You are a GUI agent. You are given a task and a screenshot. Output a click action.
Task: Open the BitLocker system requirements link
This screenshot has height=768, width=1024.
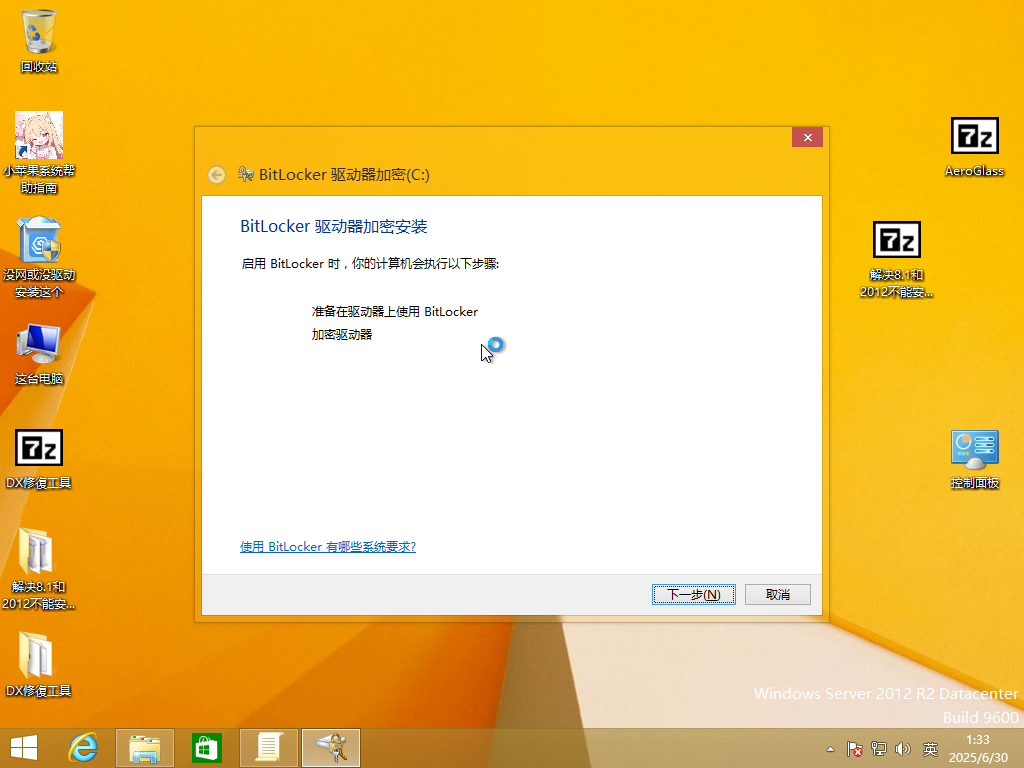[x=328, y=547]
